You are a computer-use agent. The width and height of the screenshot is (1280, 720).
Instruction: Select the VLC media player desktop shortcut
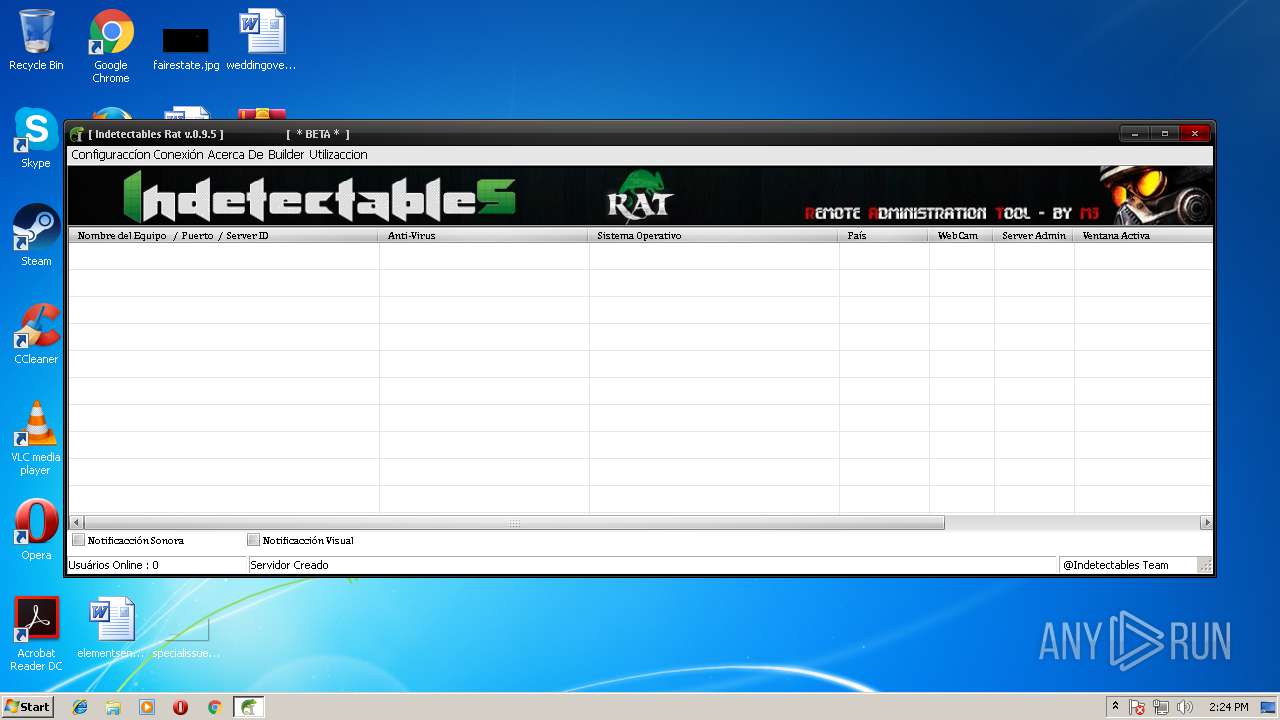(x=36, y=438)
